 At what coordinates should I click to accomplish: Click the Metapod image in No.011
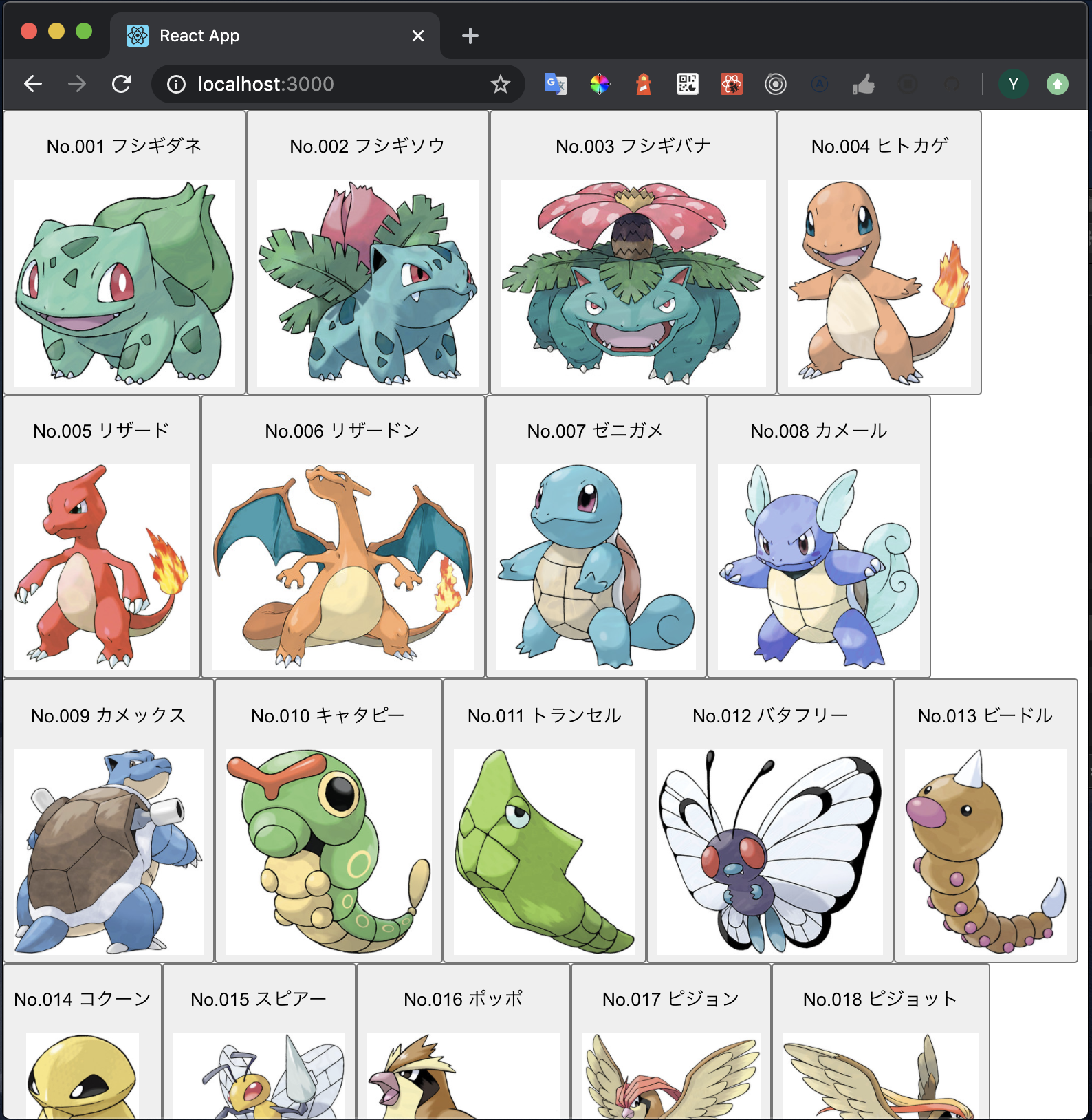tap(545, 852)
